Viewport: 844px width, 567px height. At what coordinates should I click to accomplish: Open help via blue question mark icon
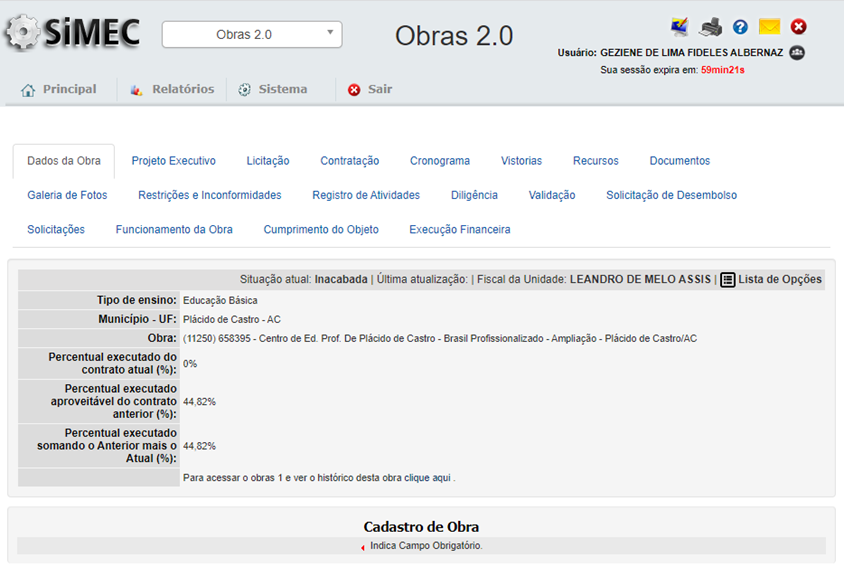[740, 27]
